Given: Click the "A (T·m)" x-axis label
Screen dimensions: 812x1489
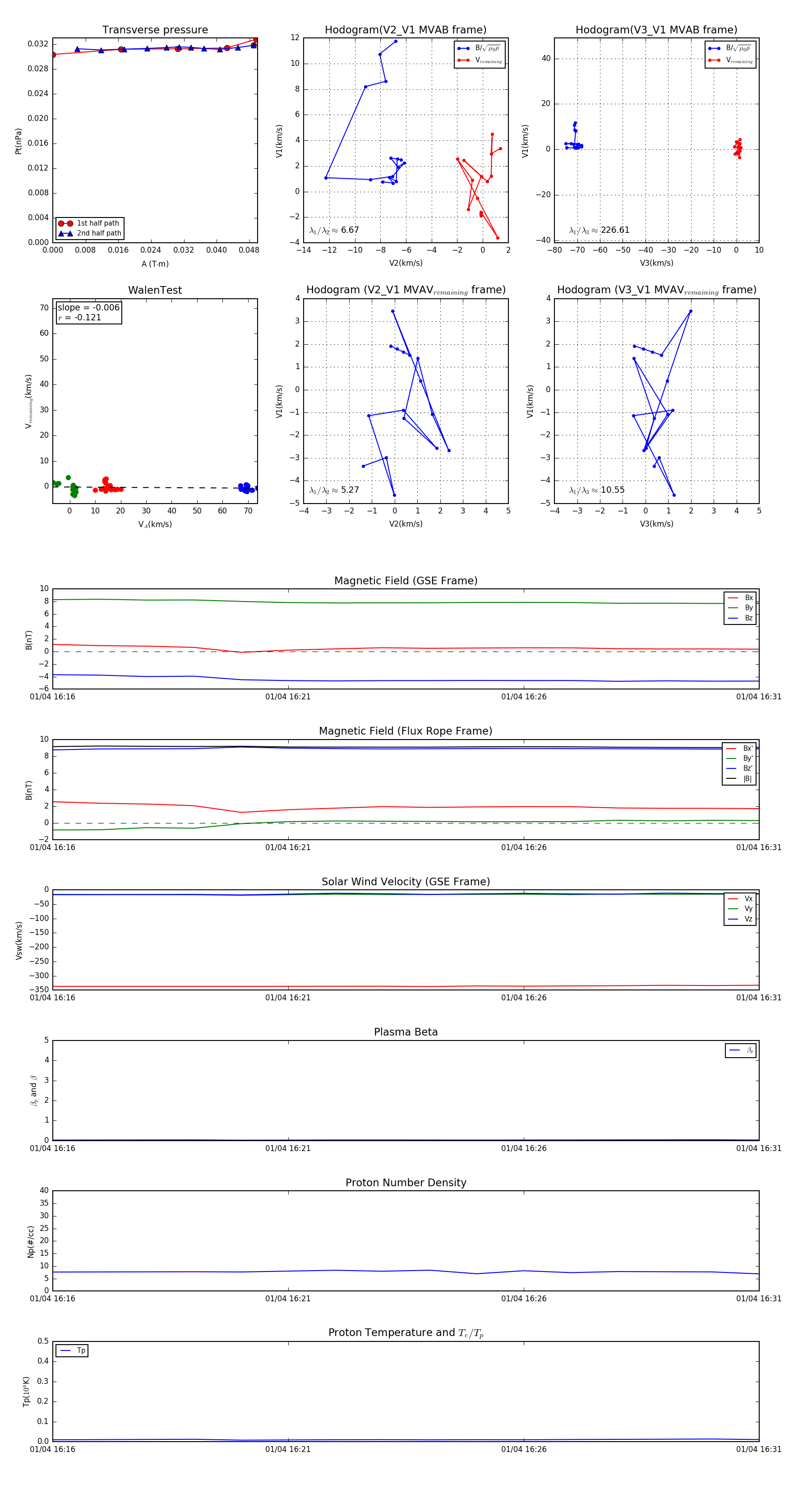Looking at the screenshot, I should click(155, 264).
